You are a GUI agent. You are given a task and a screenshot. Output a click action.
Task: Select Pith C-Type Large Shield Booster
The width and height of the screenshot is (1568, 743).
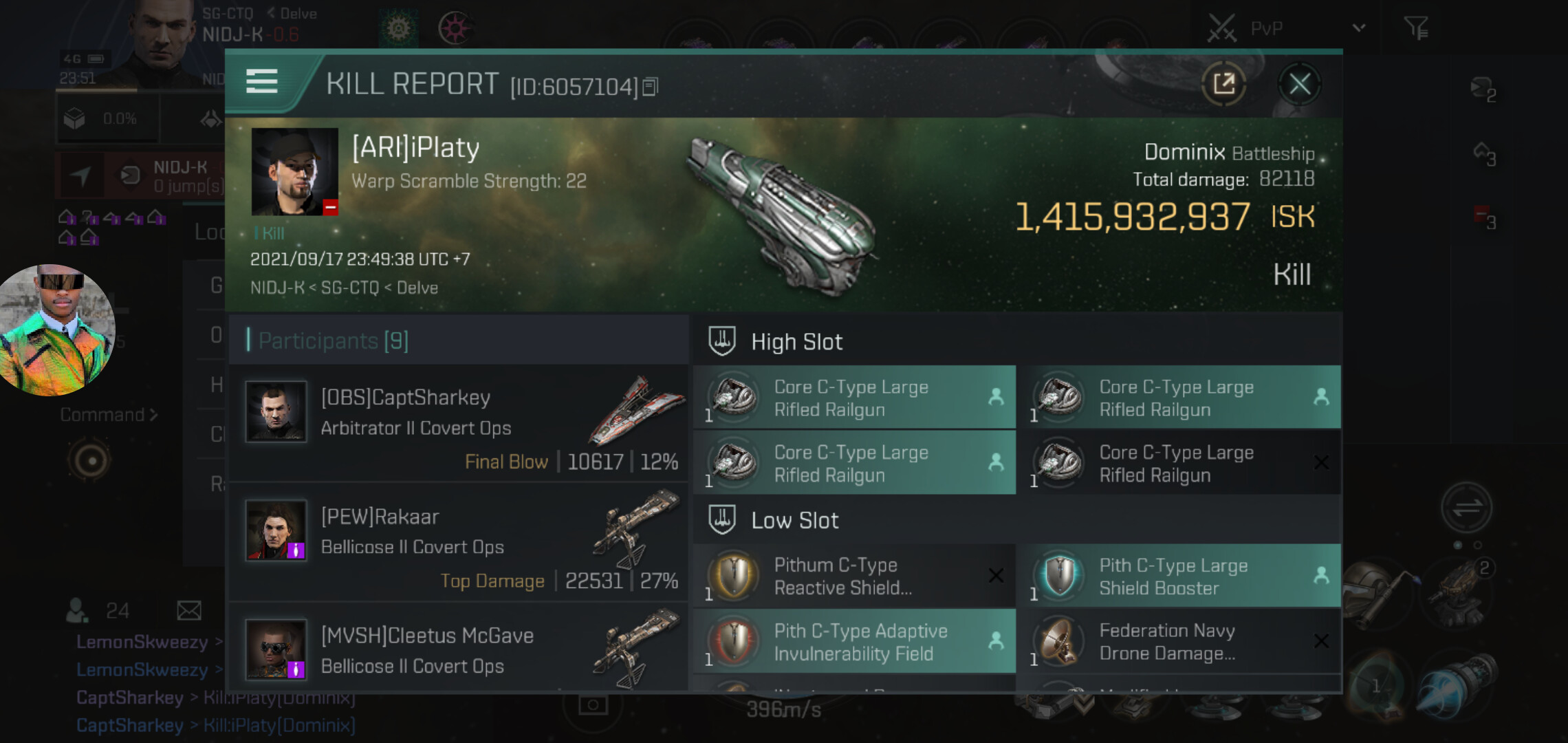(1179, 576)
